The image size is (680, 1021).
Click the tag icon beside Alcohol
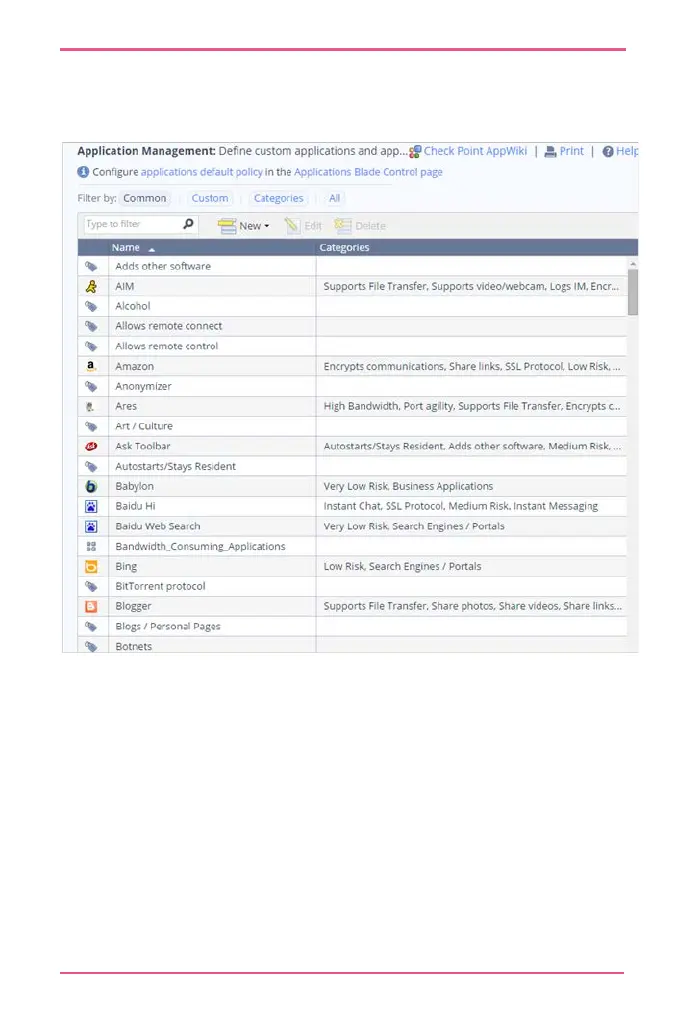(91, 306)
